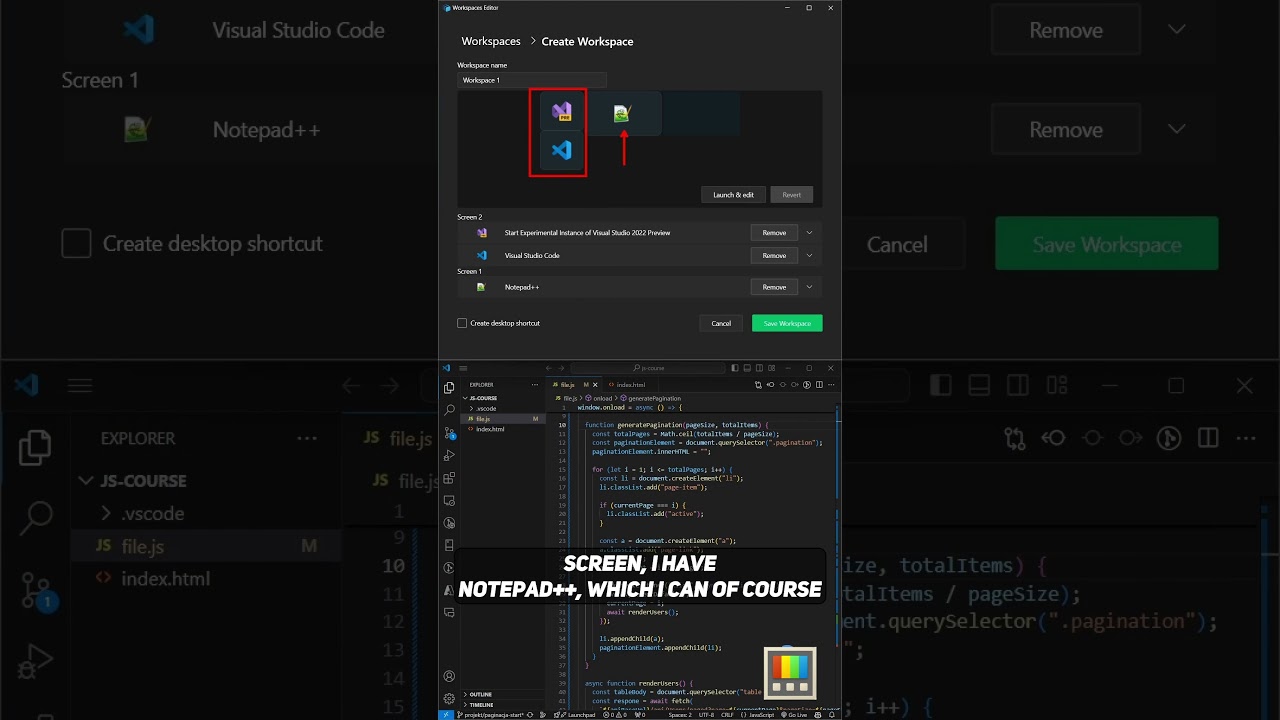Expand options for Visual Studio 2022 Preview row
Viewport: 1280px width, 720px height.
(810, 232)
